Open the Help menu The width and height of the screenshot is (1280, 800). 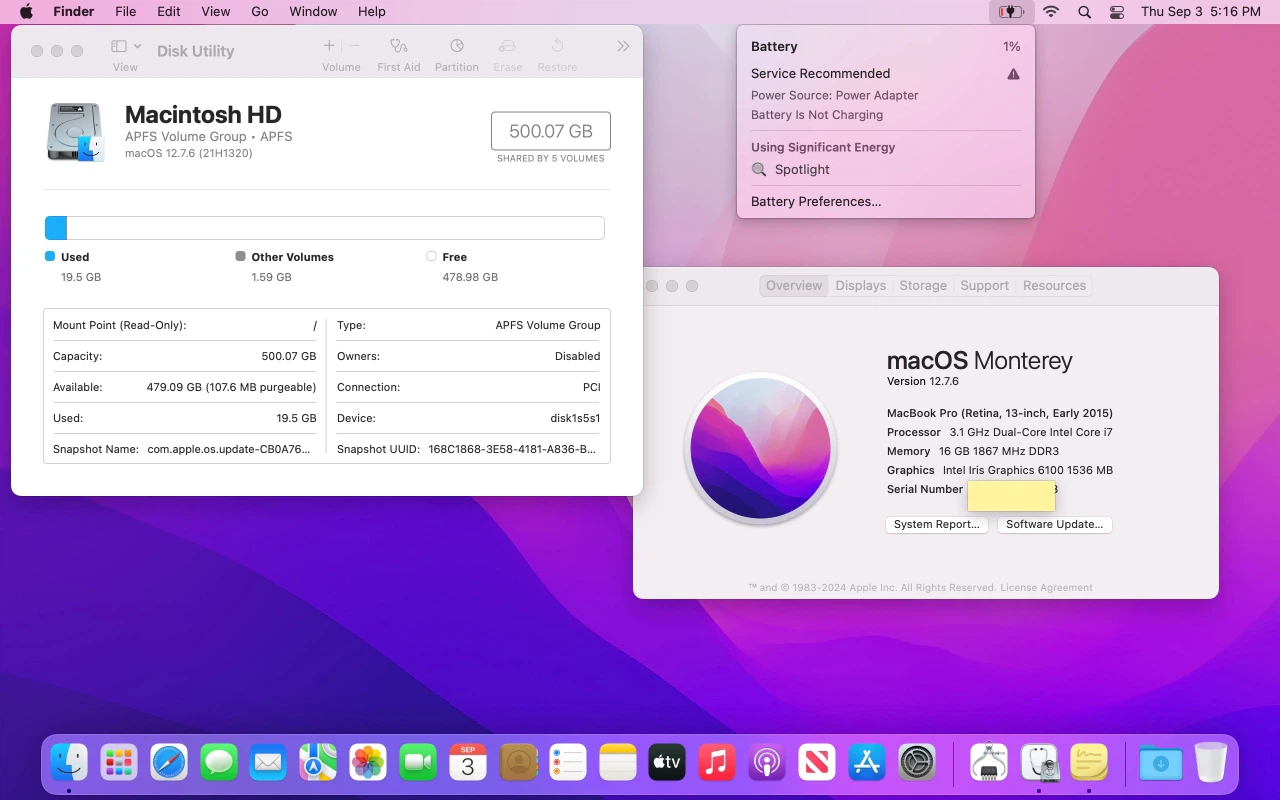click(x=371, y=12)
